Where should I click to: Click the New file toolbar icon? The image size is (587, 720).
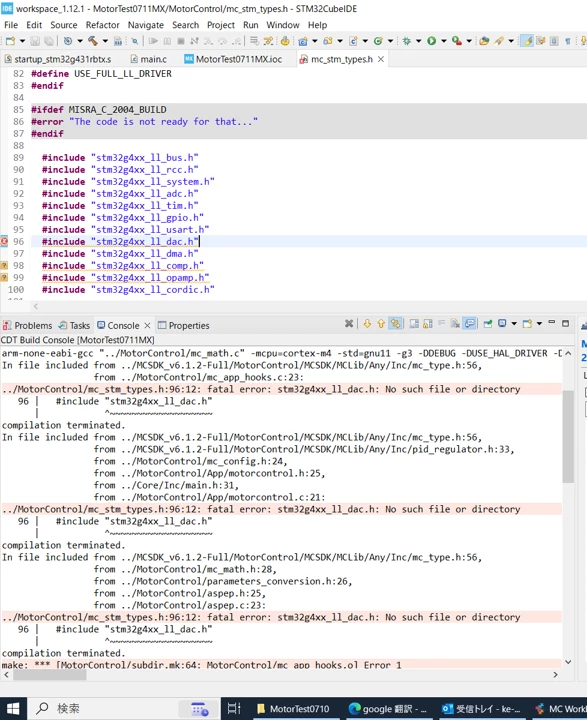tap(10, 41)
